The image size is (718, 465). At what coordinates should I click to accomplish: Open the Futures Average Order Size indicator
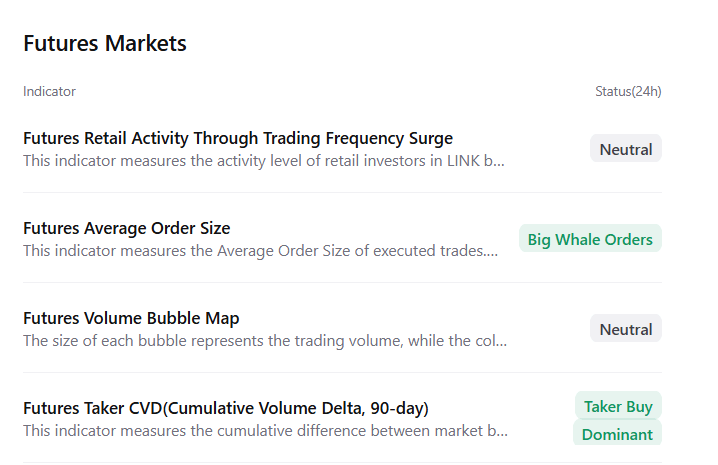[127, 228]
